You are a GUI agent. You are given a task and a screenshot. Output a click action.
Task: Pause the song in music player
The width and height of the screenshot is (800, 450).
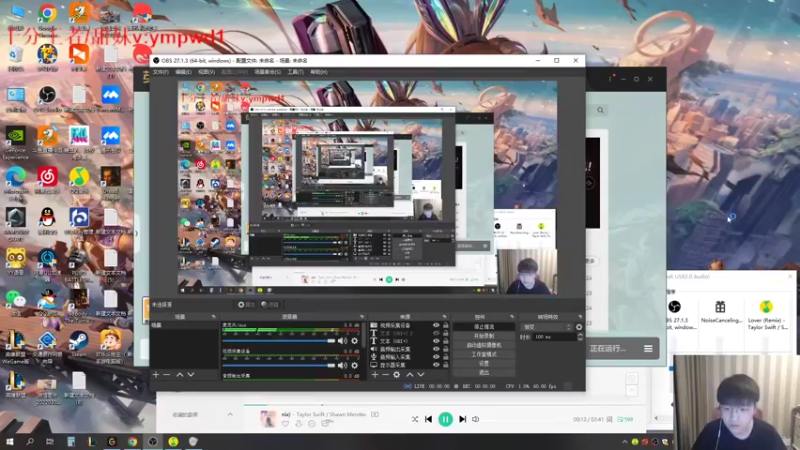[445, 419]
